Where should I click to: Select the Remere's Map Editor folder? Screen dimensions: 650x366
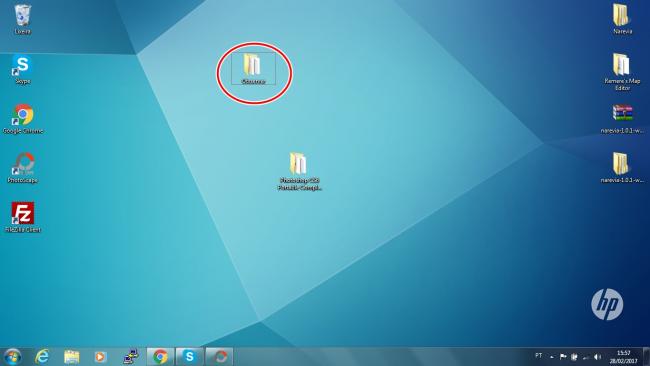tap(622, 72)
